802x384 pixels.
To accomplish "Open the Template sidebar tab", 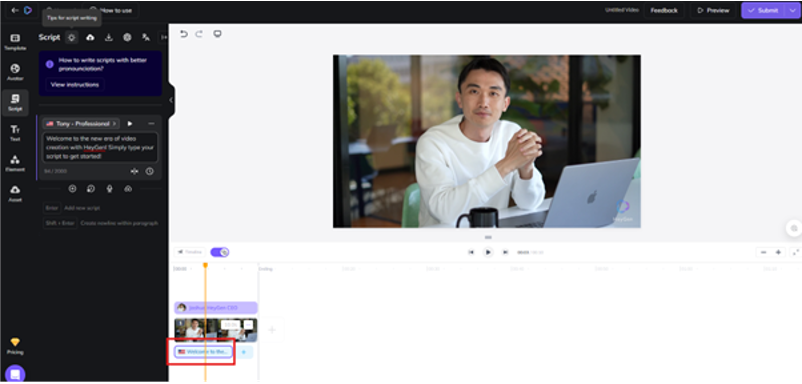I will click(15, 42).
